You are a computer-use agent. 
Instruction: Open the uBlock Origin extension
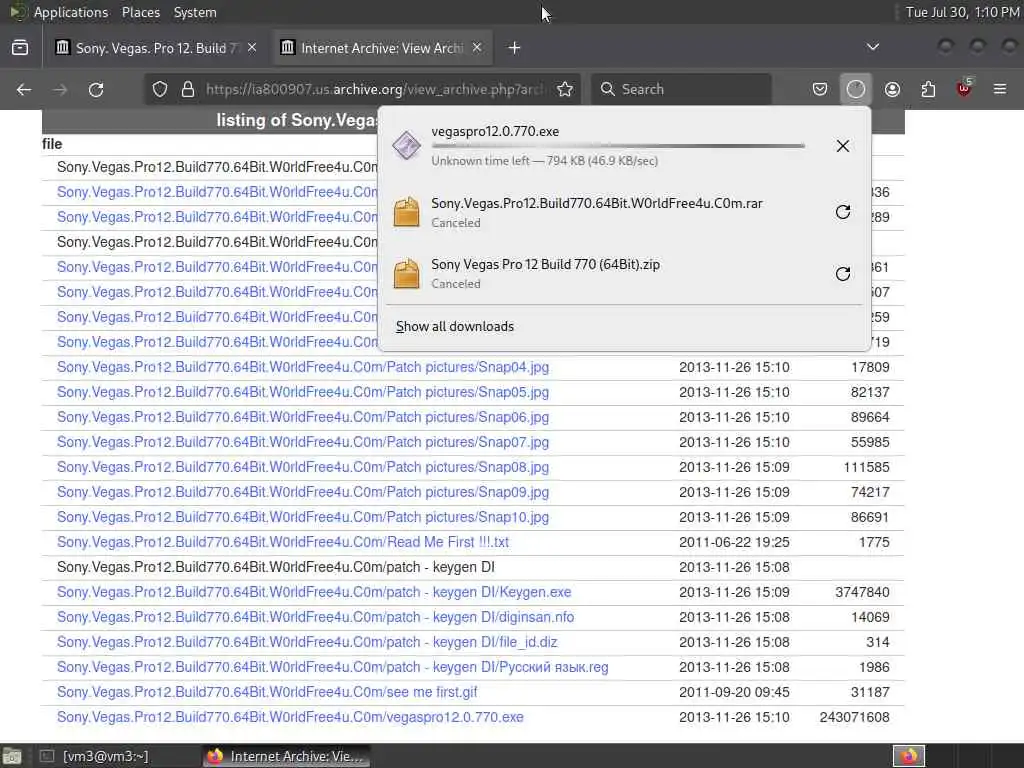[x=964, y=89]
